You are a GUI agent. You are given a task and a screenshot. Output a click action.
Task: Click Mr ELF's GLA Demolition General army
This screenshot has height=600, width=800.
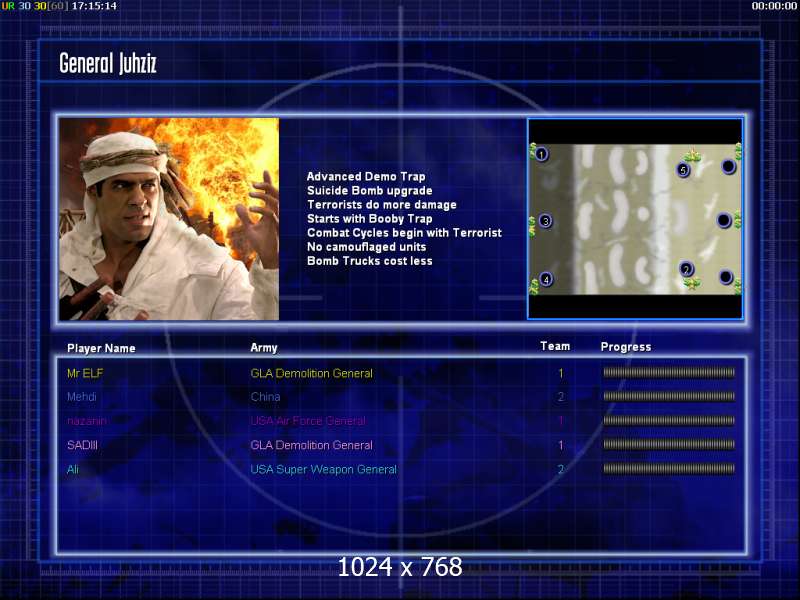click(311, 373)
